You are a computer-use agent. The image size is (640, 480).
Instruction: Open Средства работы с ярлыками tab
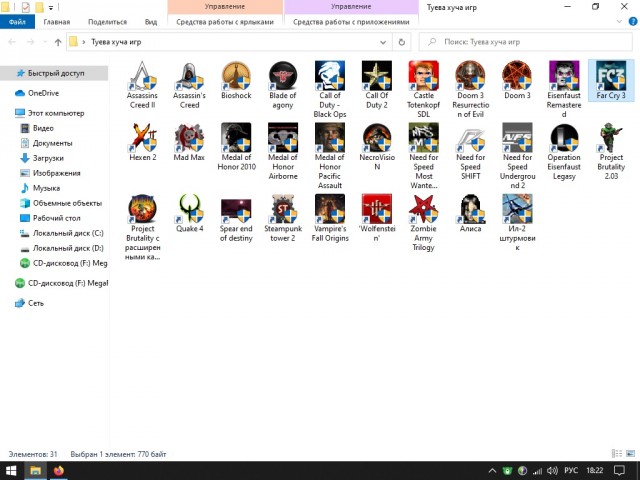[225, 22]
